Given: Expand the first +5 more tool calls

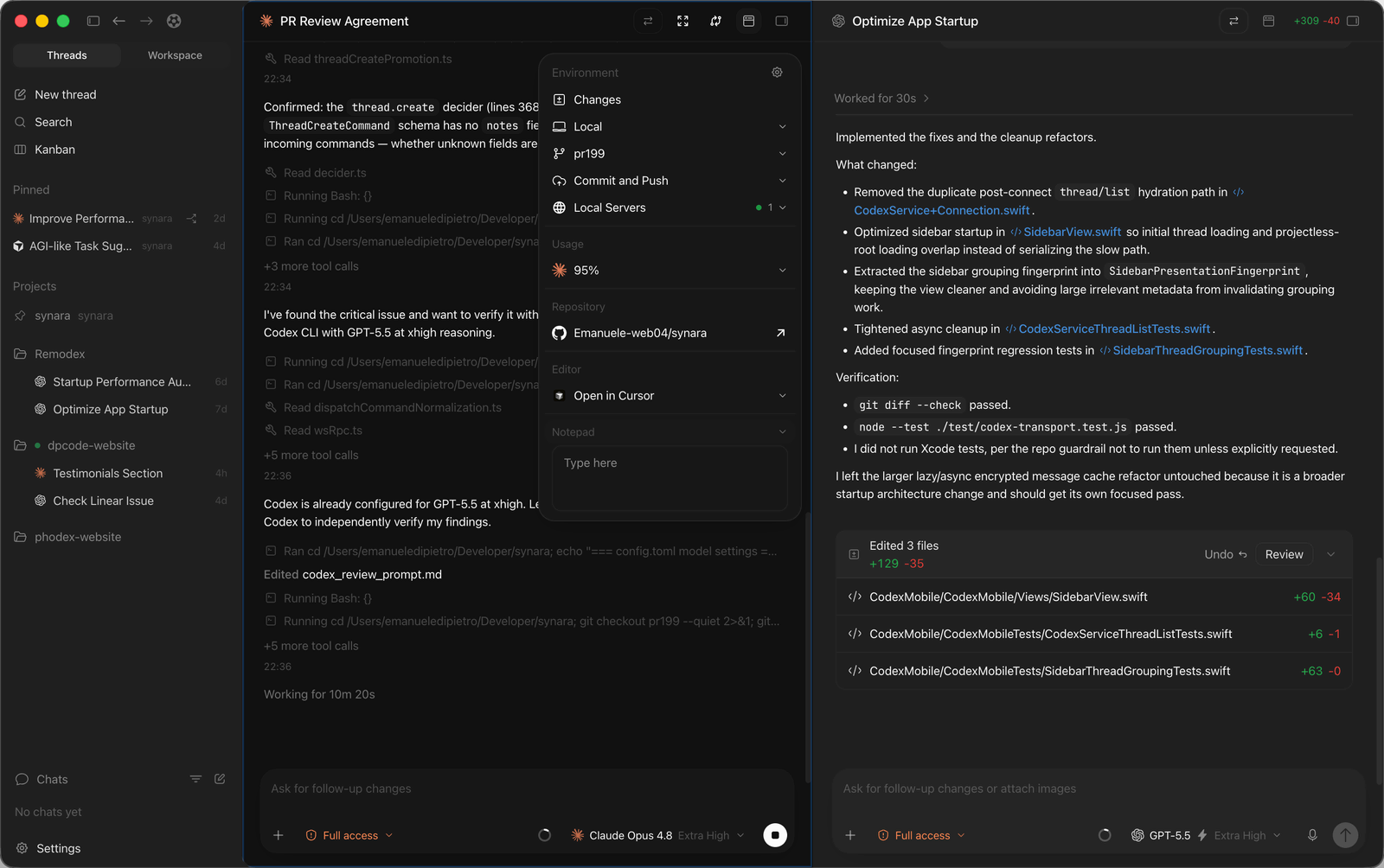Looking at the screenshot, I should pyautogui.click(x=311, y=455).
